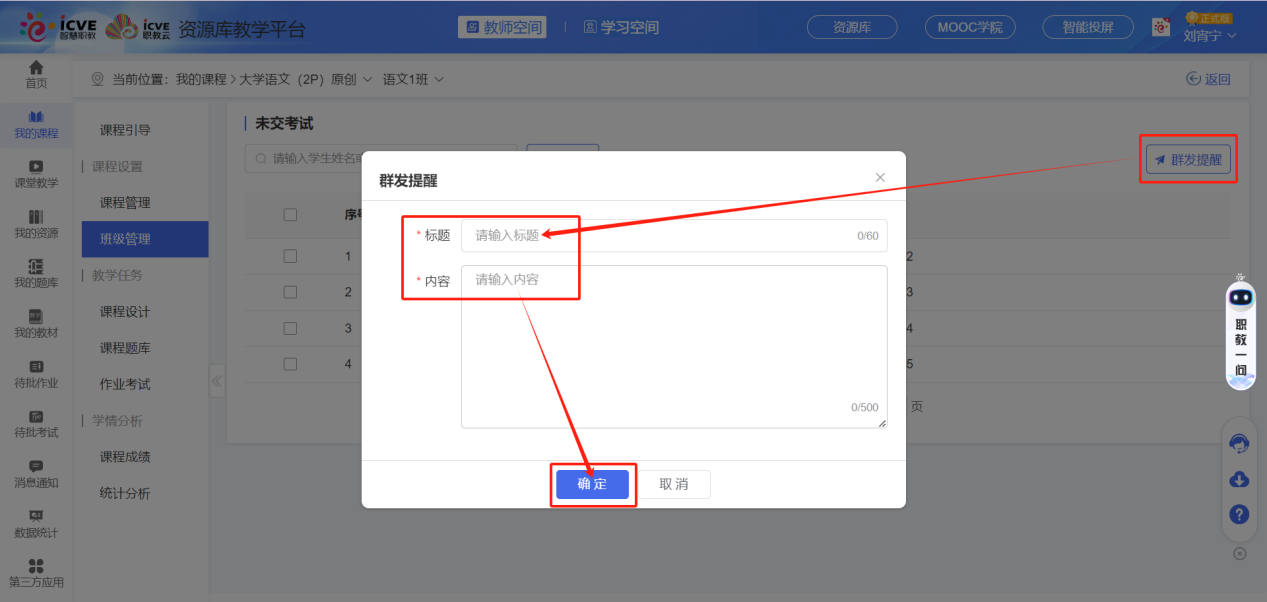Open 课堂教学 from left sidebar
1267x602 pixels.
36,174
